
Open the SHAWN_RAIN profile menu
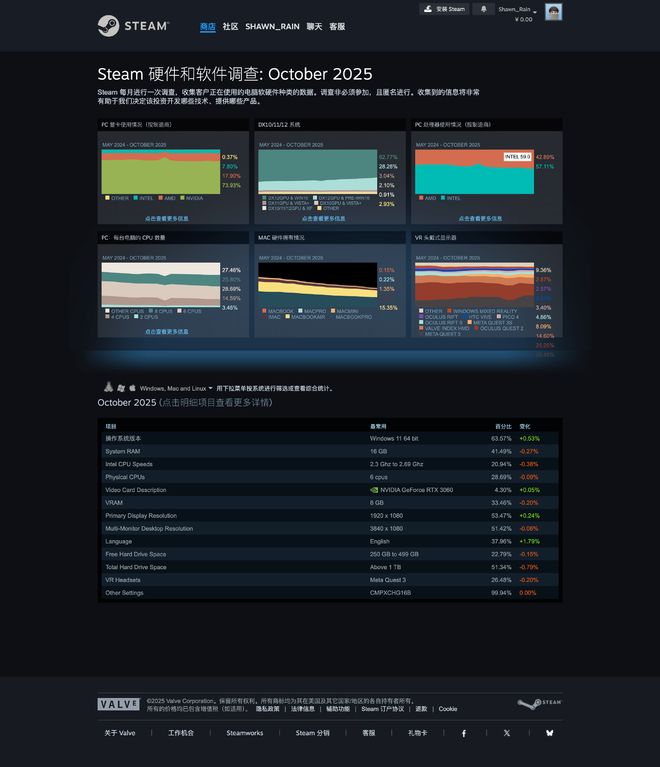(x=272, y=26)
